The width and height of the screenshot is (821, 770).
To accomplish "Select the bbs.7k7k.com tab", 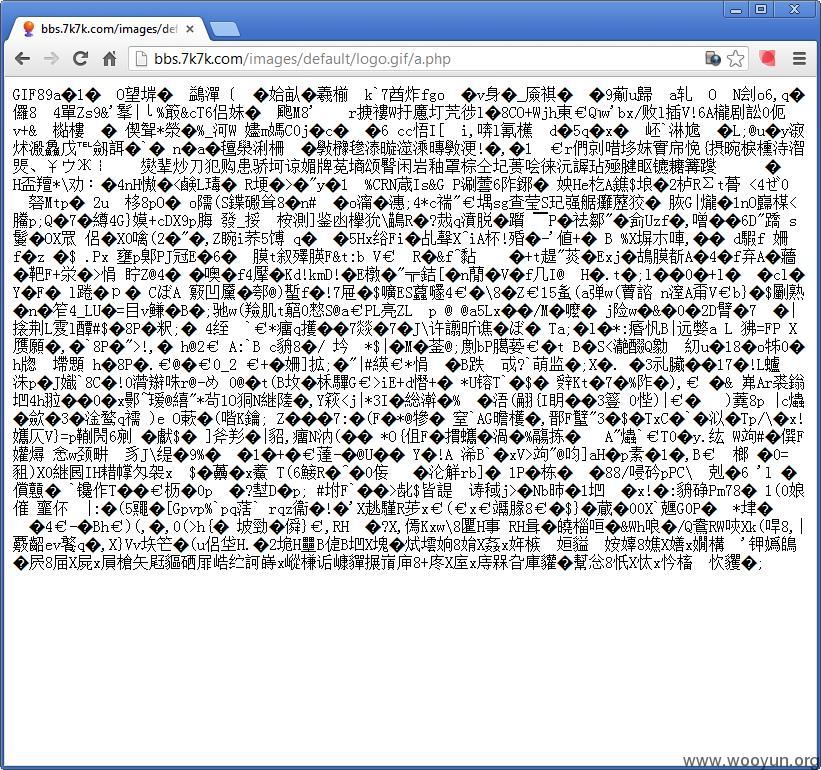I will click(107, 29).
